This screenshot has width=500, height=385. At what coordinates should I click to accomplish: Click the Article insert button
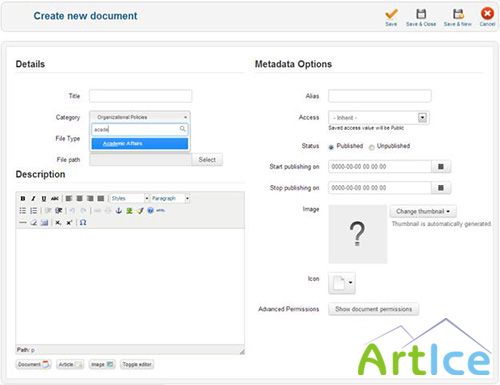[70, 364]
